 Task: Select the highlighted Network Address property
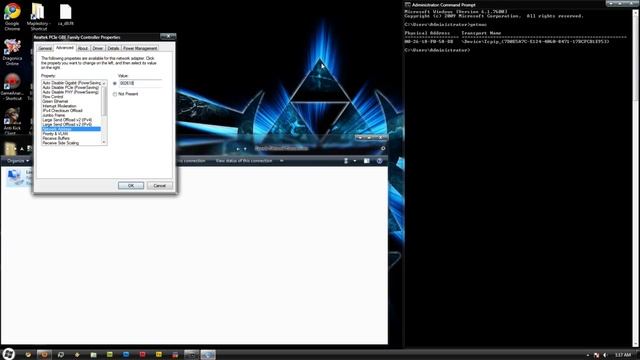[x=71, y=129]
